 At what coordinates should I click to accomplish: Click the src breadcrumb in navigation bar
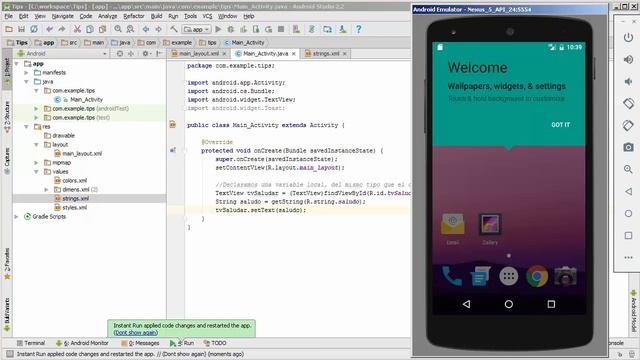[x=69, y=42]
